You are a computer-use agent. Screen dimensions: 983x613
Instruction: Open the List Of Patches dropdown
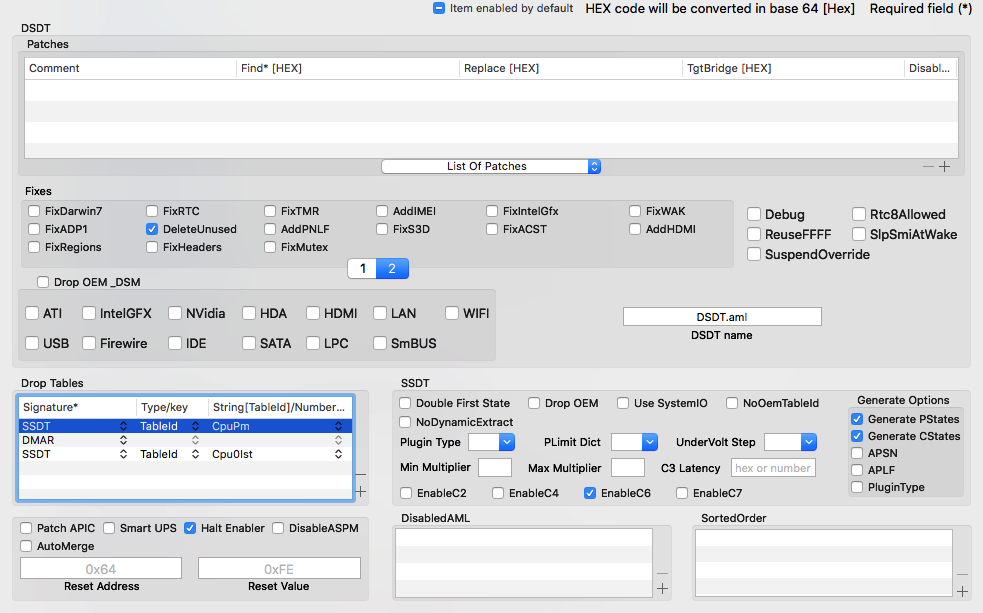coord(490,166)
